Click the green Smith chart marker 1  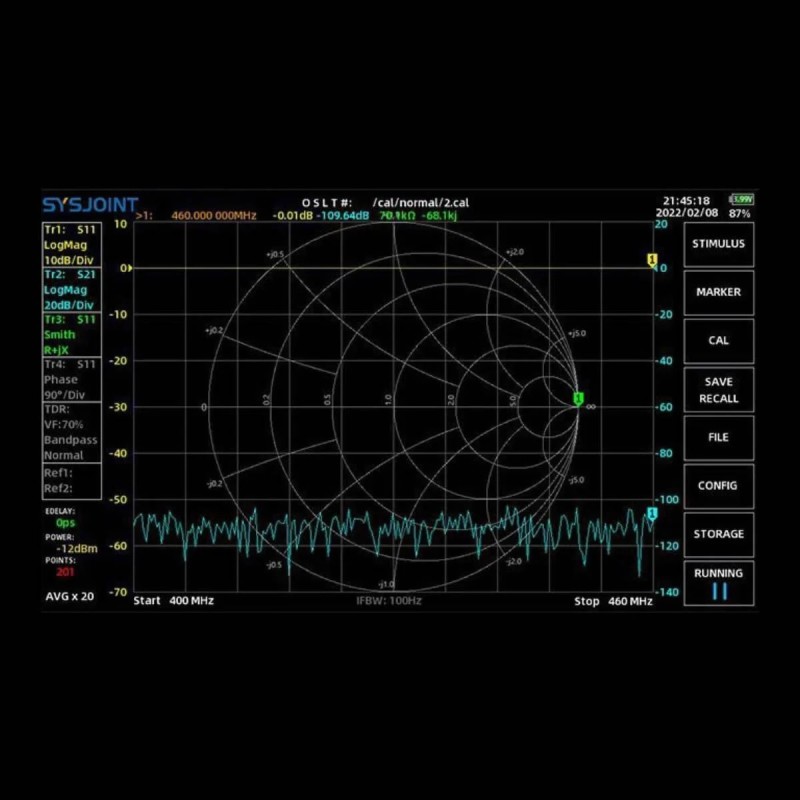[x=578, y=398]
